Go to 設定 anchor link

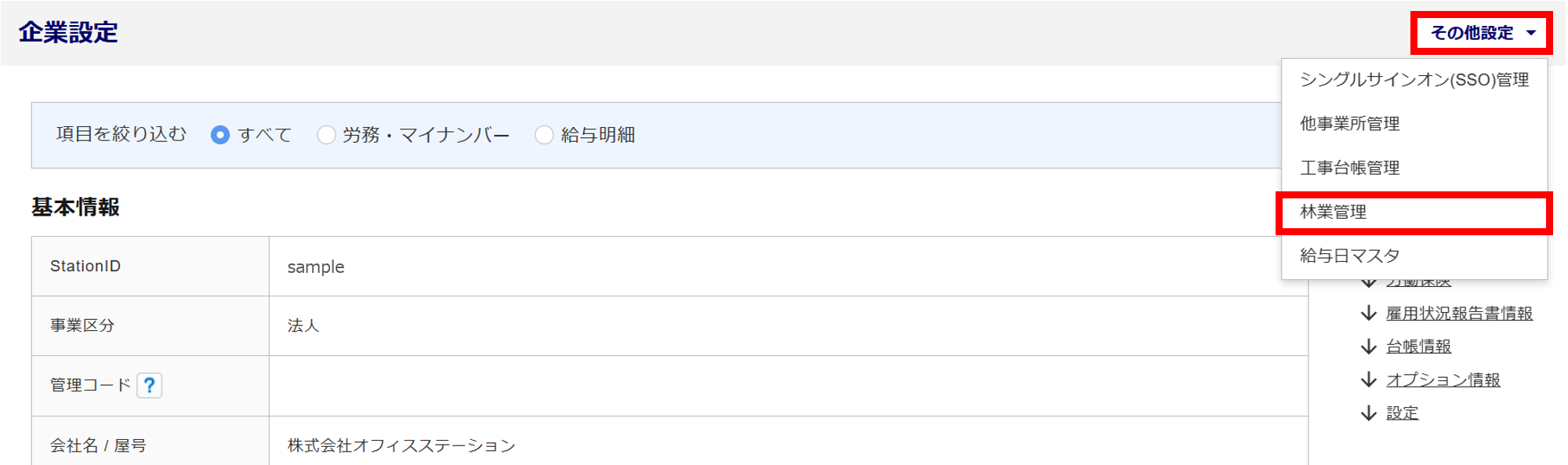[1402, 413]
